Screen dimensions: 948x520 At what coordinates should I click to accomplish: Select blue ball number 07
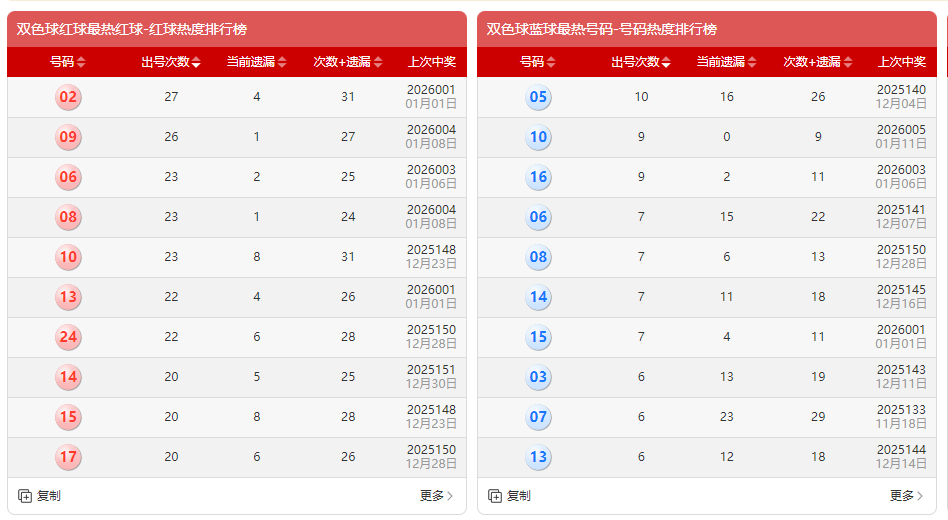click(x=538, y=418)
